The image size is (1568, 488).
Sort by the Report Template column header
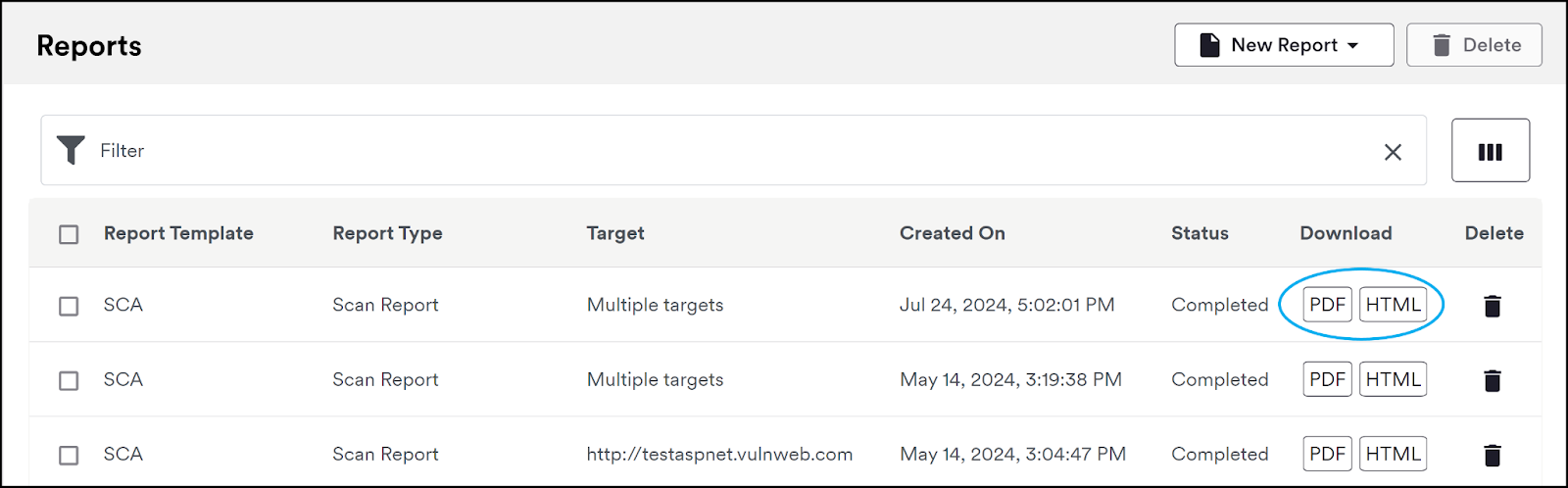(178, 233)
